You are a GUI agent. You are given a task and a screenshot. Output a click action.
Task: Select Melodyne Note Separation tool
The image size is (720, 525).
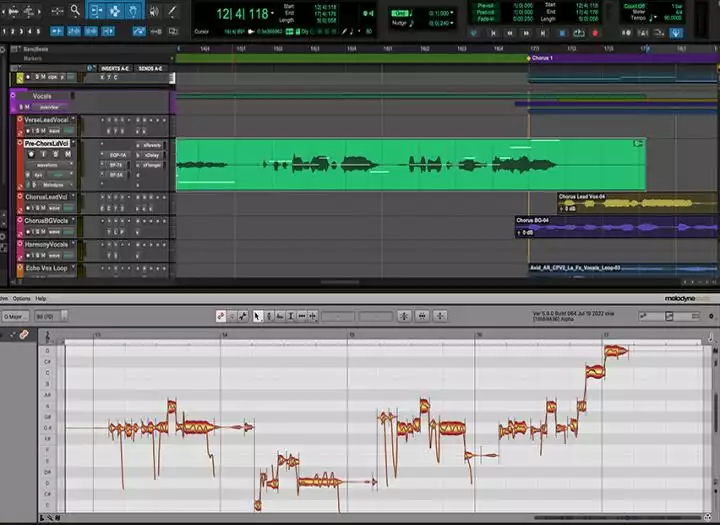[x=313, y=316]
